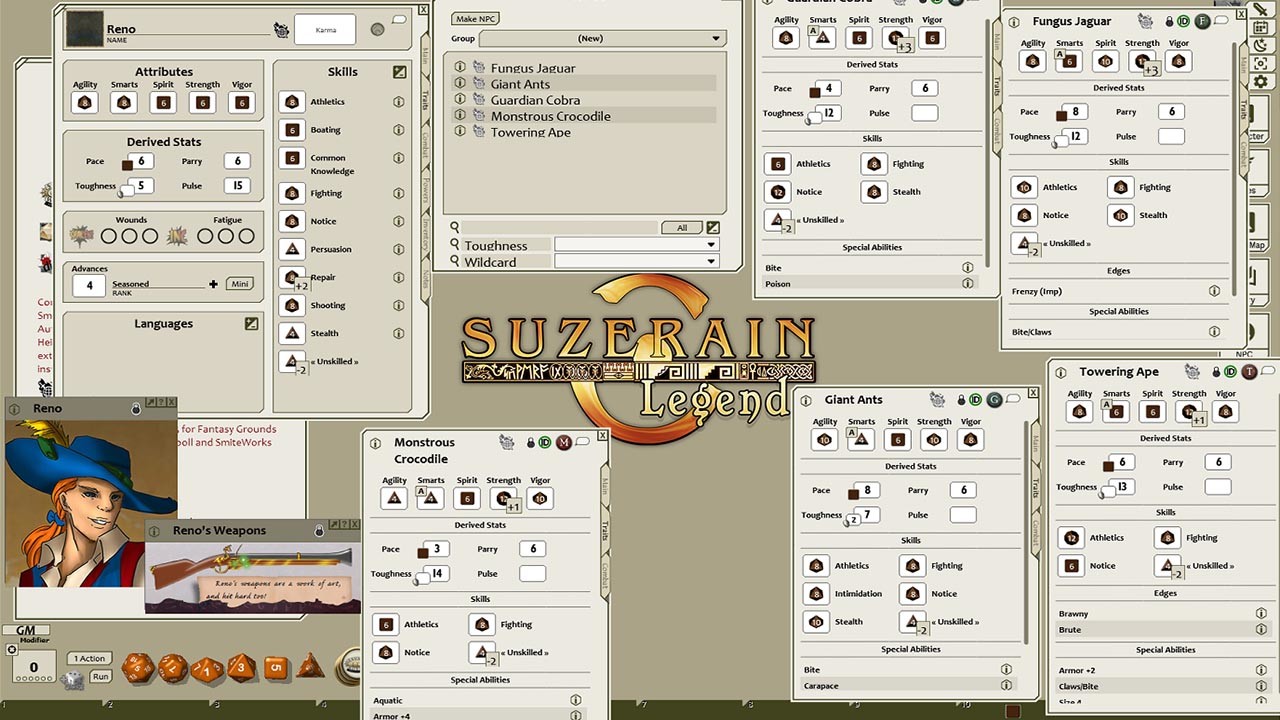Viewport: 1280px width, 720px height.
Task: Open the Wildcard filter dropdown
Action: pyautogui.click(x=711, y=261)
